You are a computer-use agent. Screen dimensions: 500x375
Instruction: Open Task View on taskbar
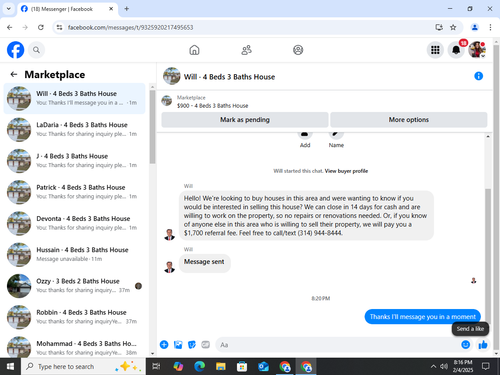point(156,367)
